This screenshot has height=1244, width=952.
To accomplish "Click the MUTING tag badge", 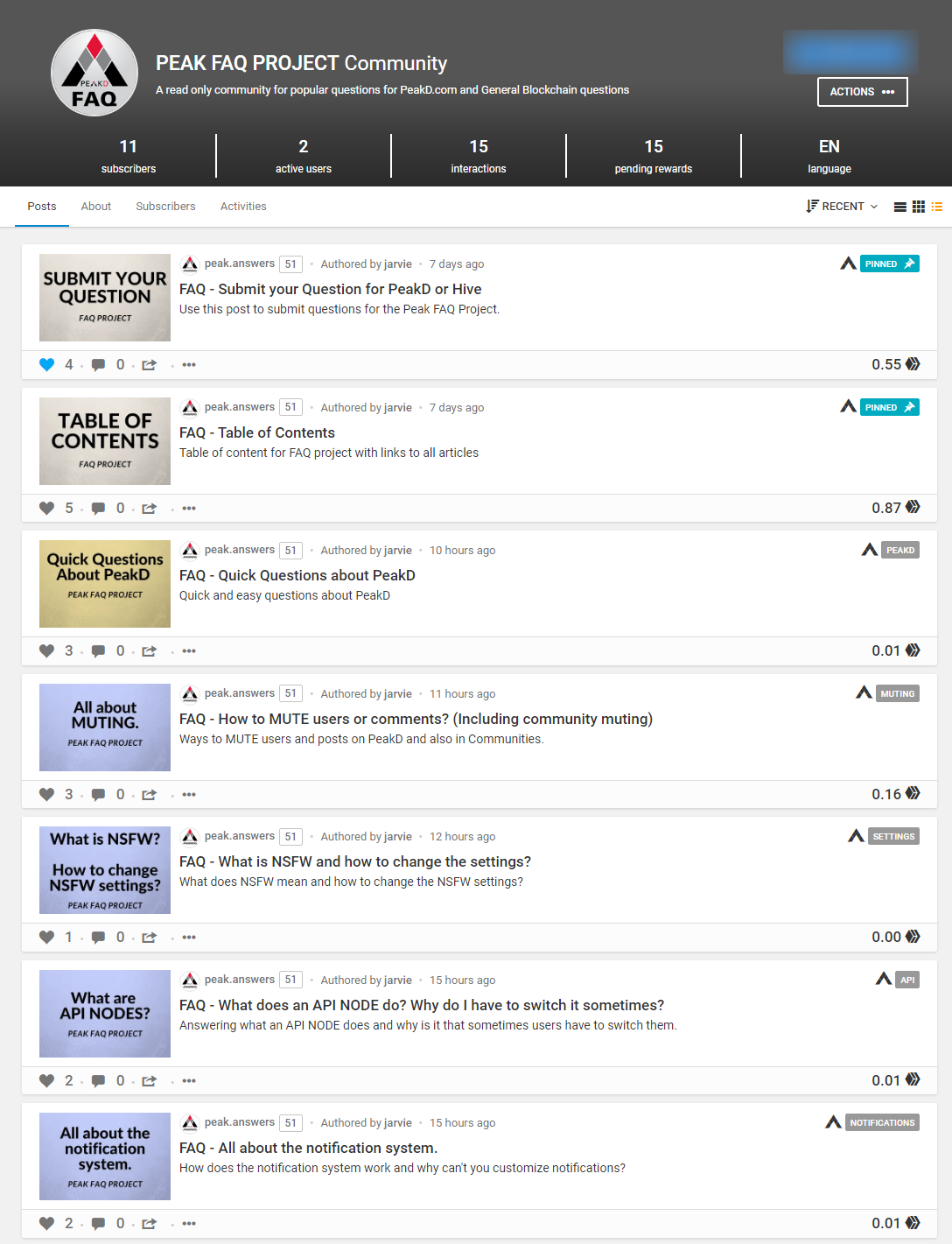I will [898, 694].
